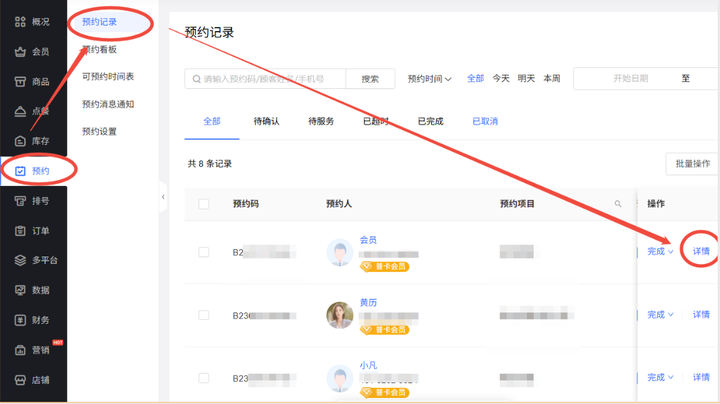Check the first booking row checkbox
The width and height of the screenshot is (720, 404).
coord(204,252)
